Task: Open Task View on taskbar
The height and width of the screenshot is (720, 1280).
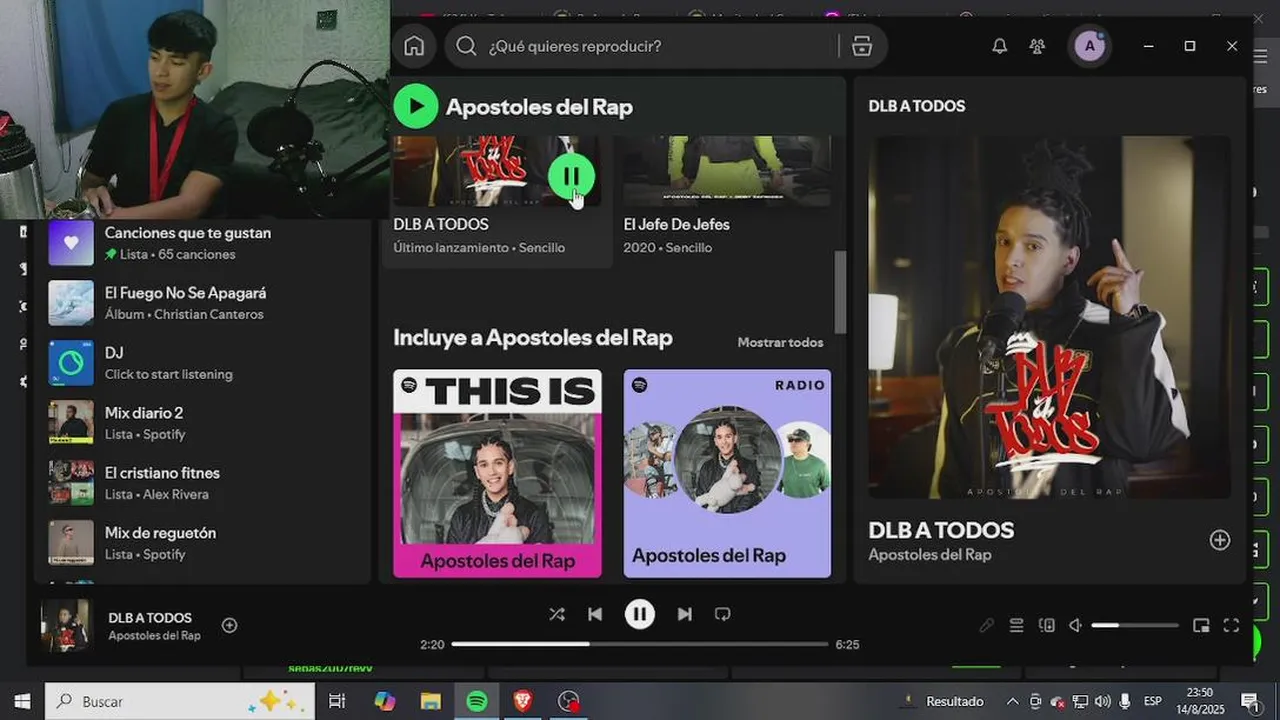Action: click(x=337, y=701)
